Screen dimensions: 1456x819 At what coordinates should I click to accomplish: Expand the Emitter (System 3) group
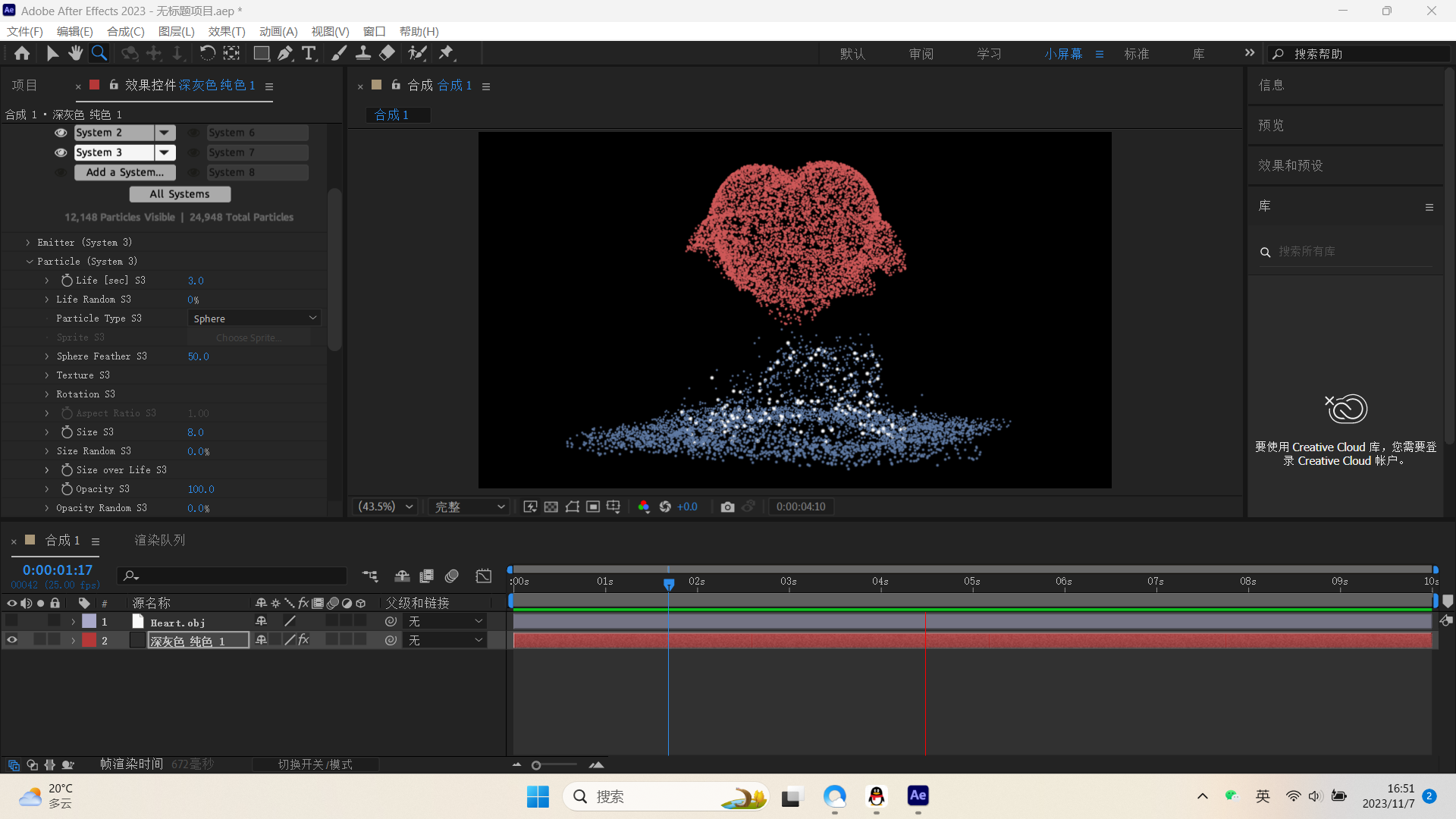point(28,243)
